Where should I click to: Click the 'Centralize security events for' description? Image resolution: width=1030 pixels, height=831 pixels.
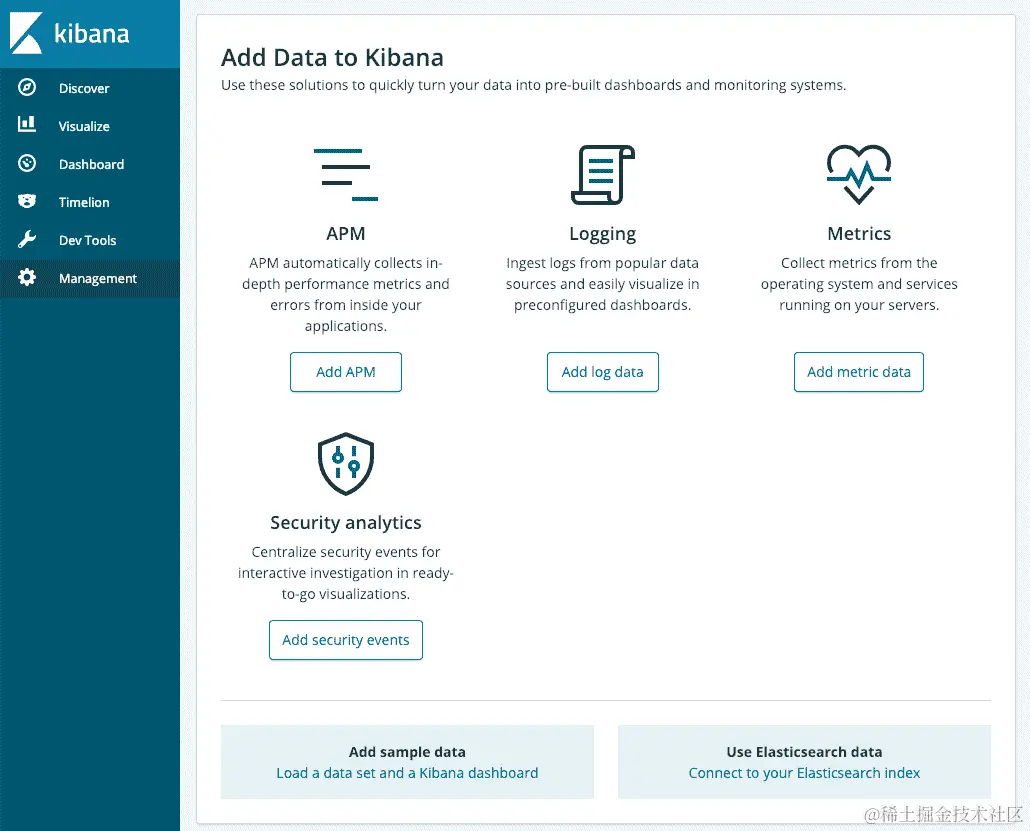[x=346, y=573]
